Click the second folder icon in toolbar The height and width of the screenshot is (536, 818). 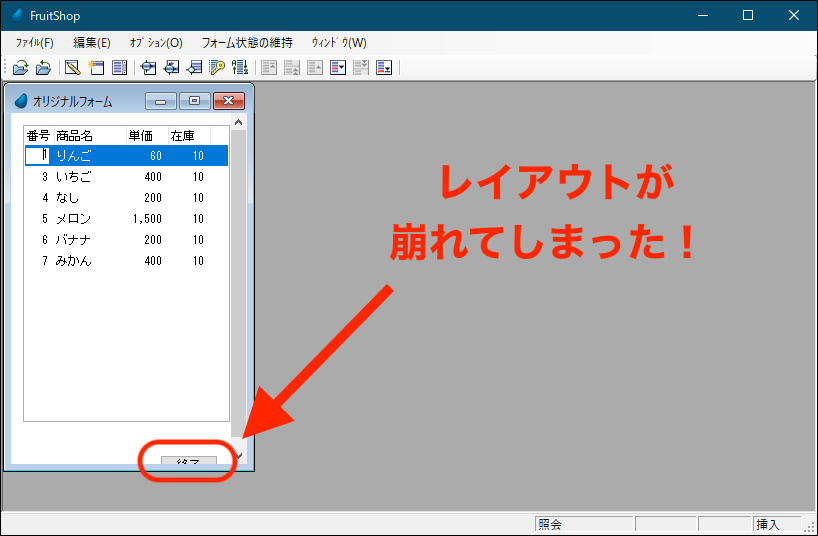[43, 67]
